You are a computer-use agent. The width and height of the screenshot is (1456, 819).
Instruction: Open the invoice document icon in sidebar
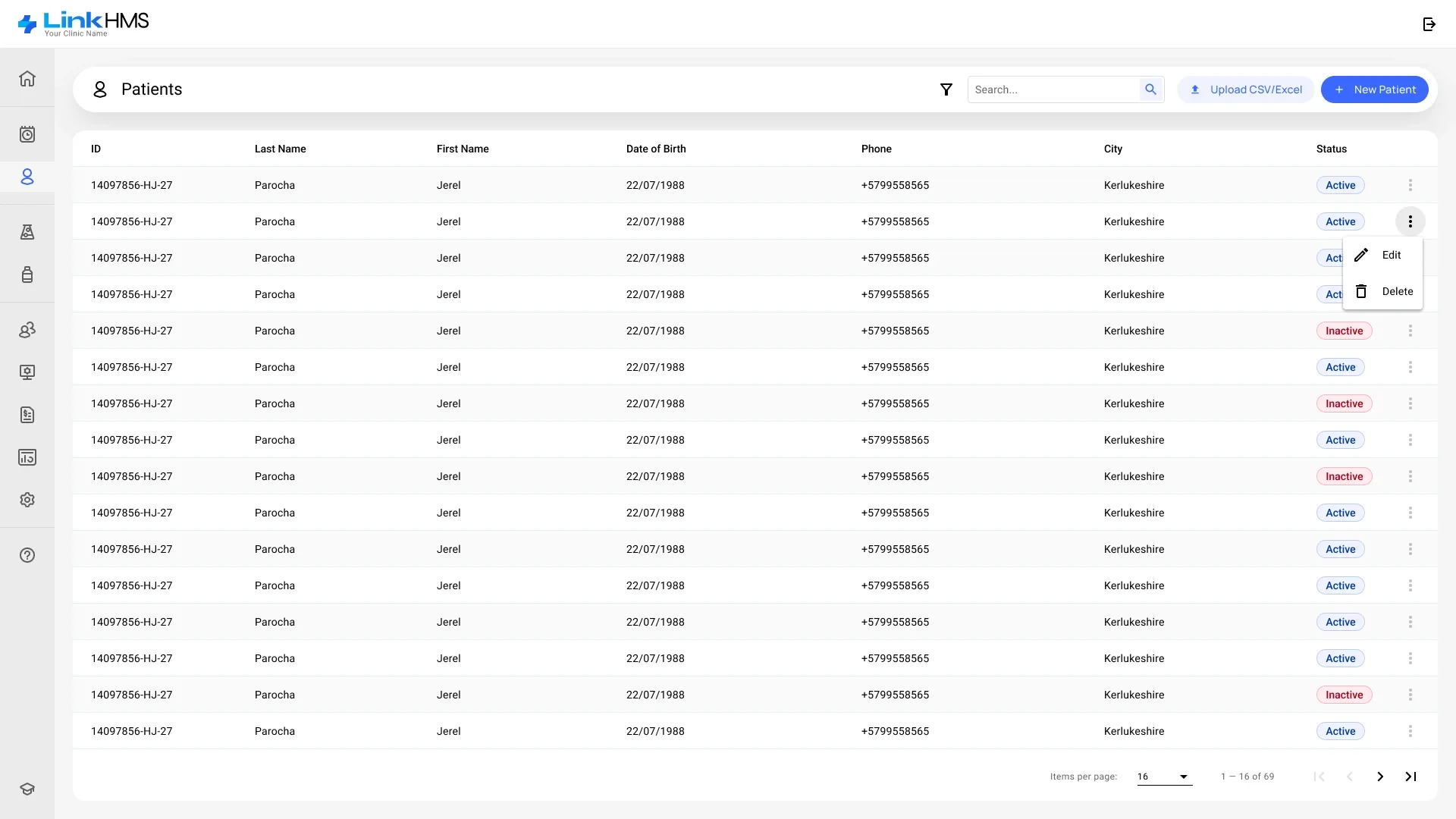tap(27, 415)
